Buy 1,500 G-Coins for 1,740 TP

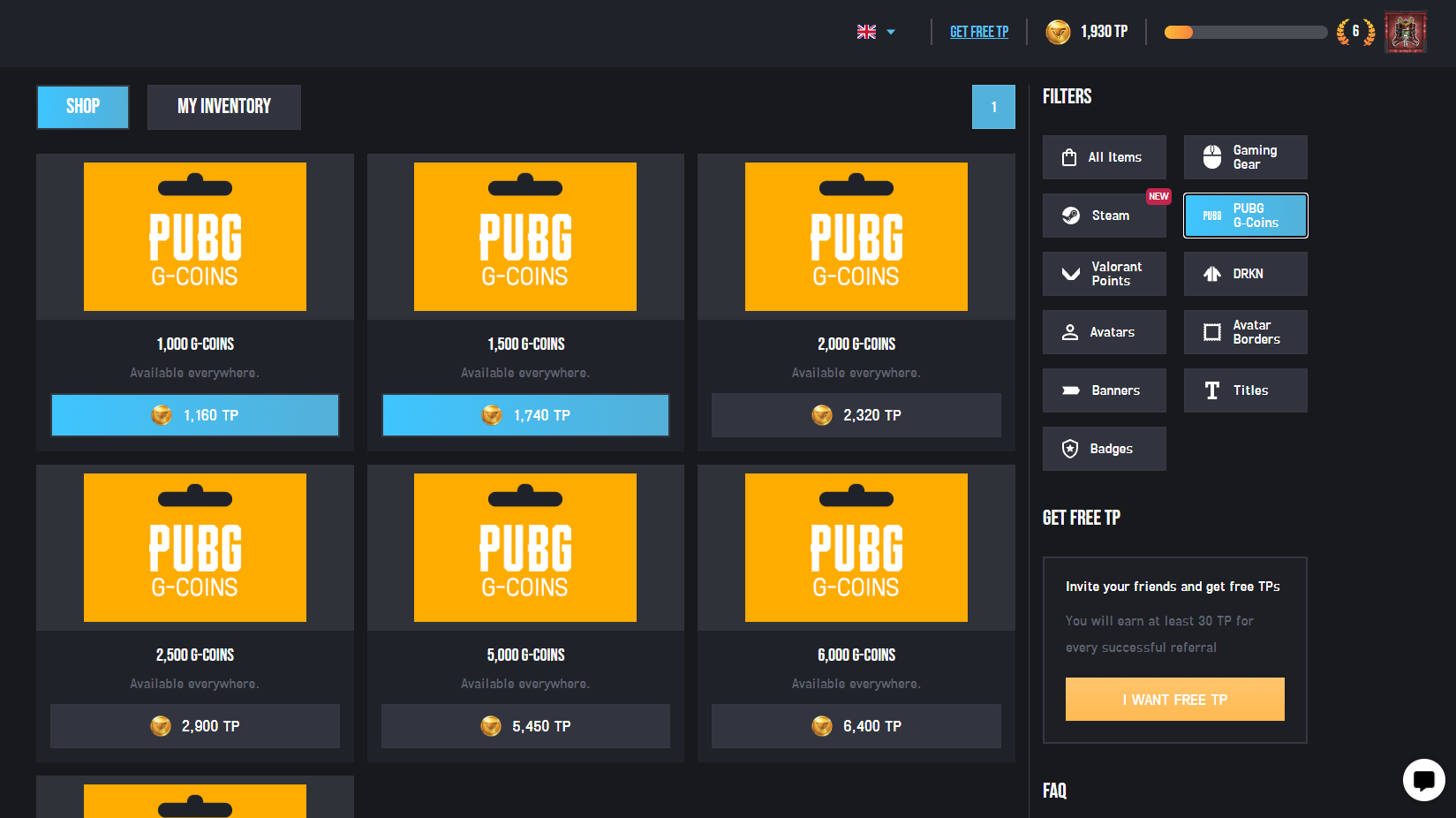(x=525, y=415)
